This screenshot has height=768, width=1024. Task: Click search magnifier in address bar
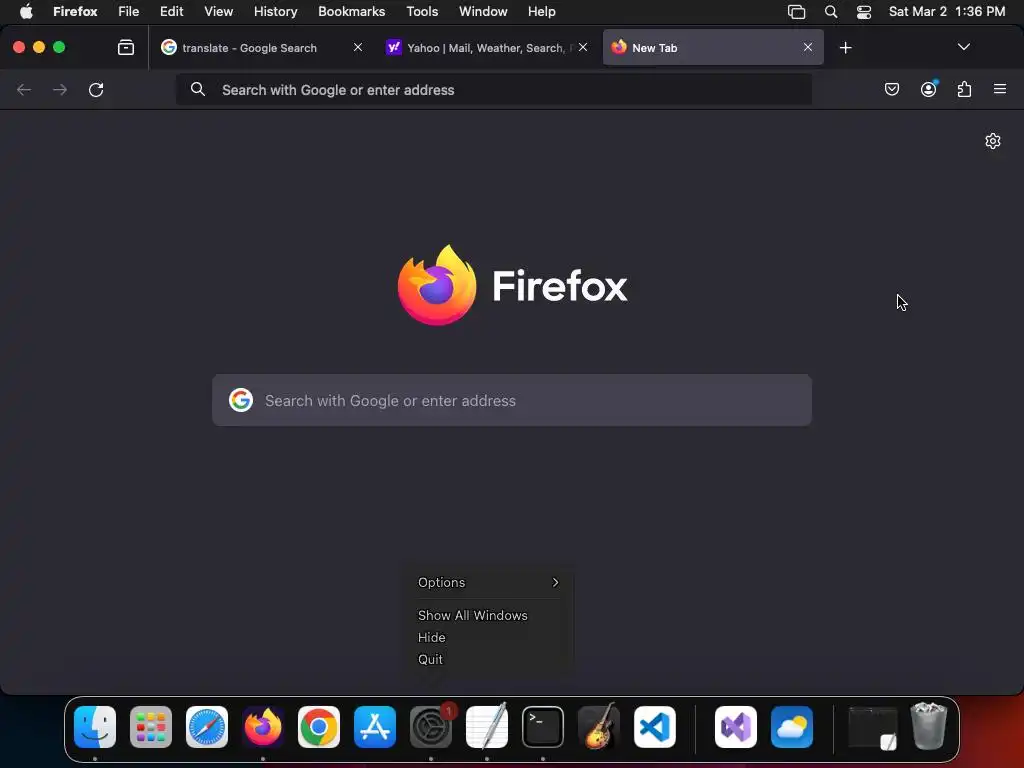tap(198, 89)
